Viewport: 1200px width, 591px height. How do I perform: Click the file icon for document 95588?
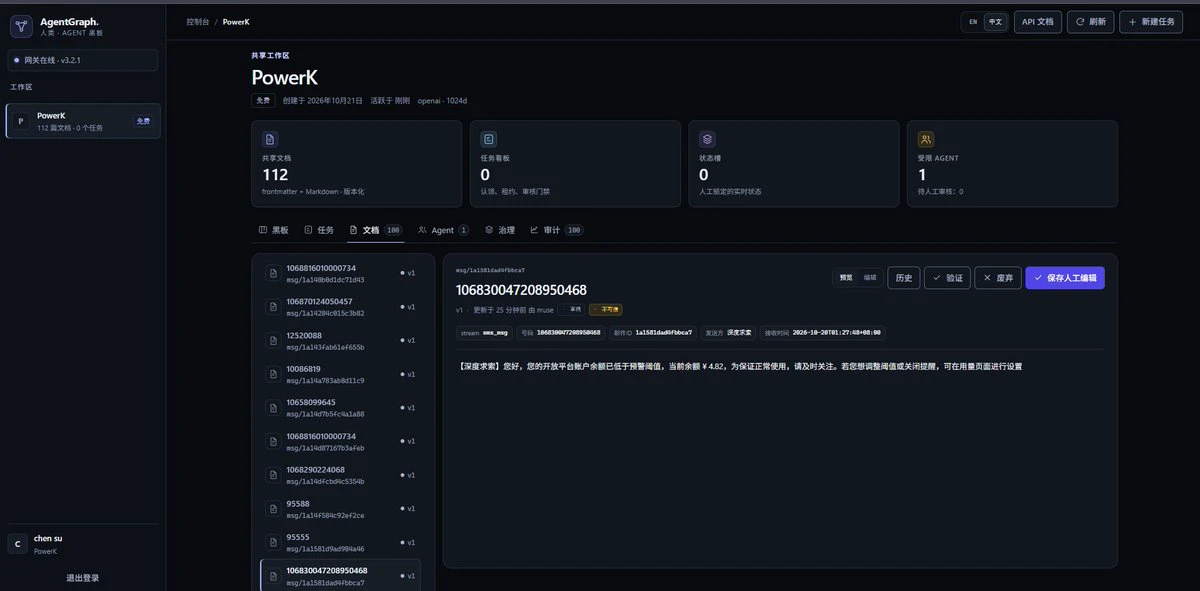point(272,509)
